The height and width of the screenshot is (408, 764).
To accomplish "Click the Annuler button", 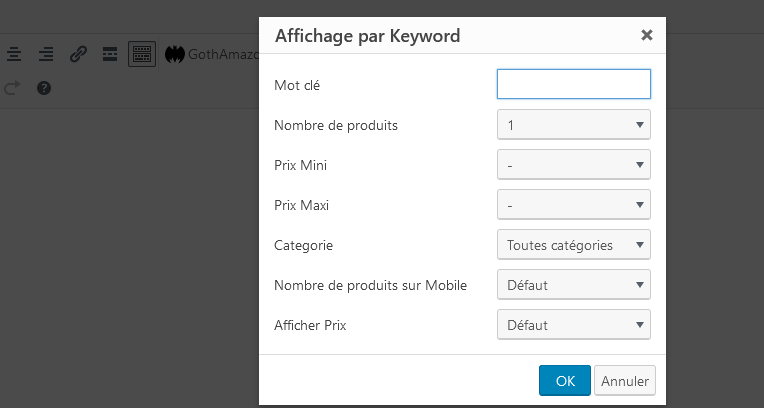I will click(625, 381).
